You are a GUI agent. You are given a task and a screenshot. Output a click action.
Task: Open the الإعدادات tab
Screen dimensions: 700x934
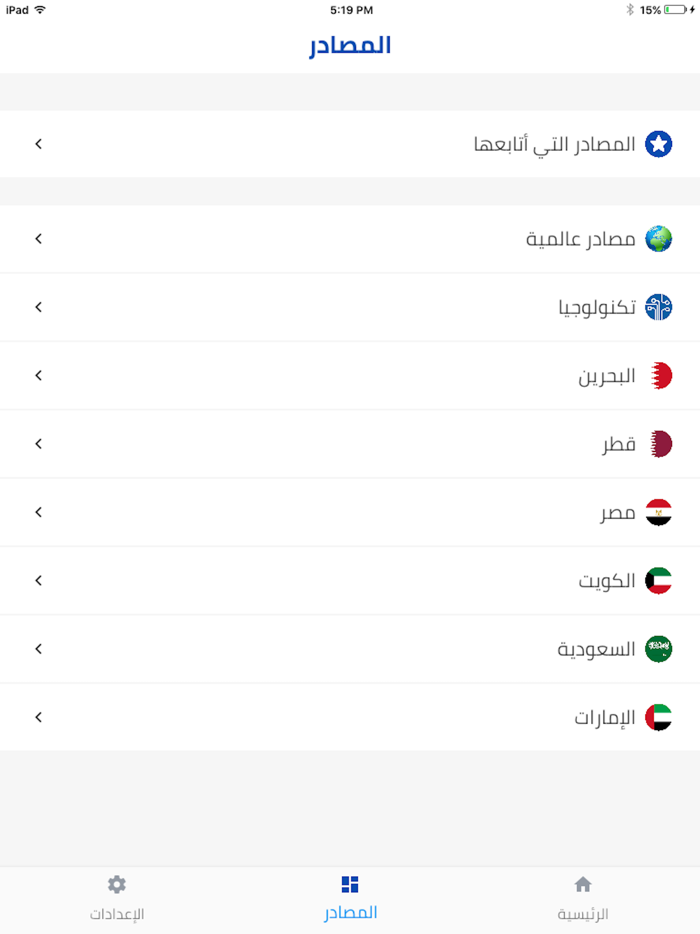point(117,899)
